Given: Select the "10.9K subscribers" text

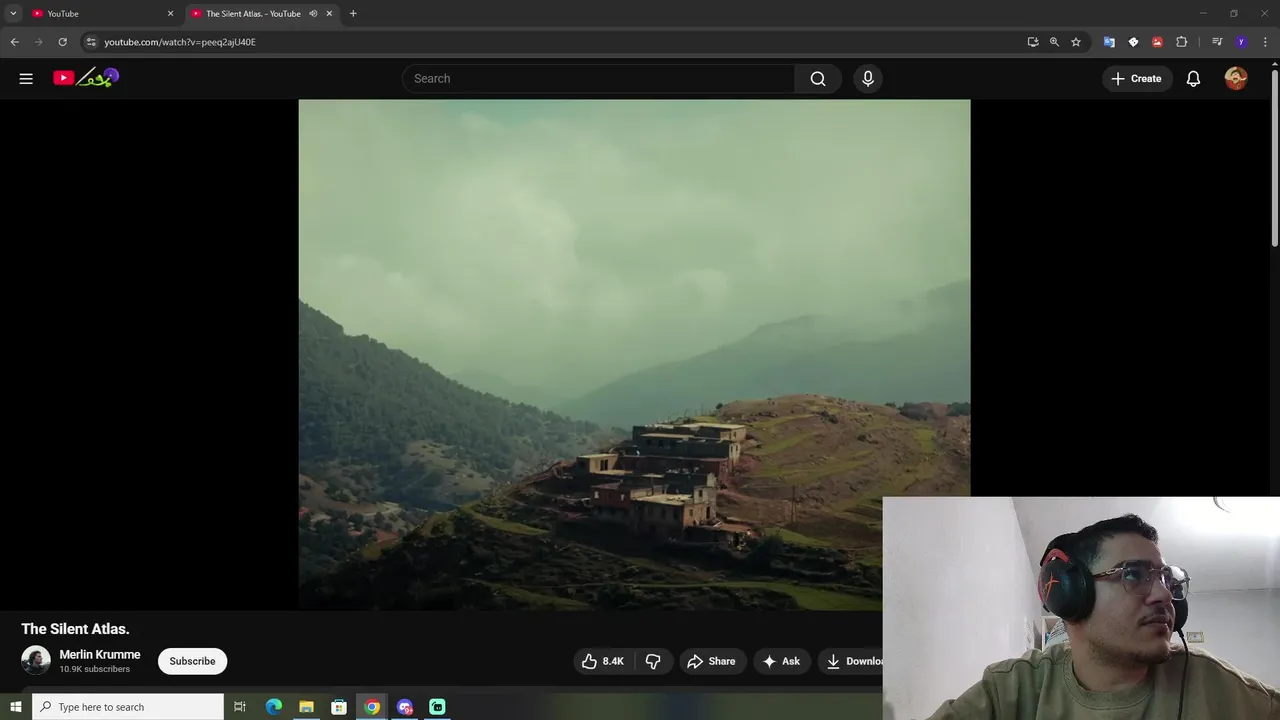Looking at the screenshot, I should click(95, 669).
